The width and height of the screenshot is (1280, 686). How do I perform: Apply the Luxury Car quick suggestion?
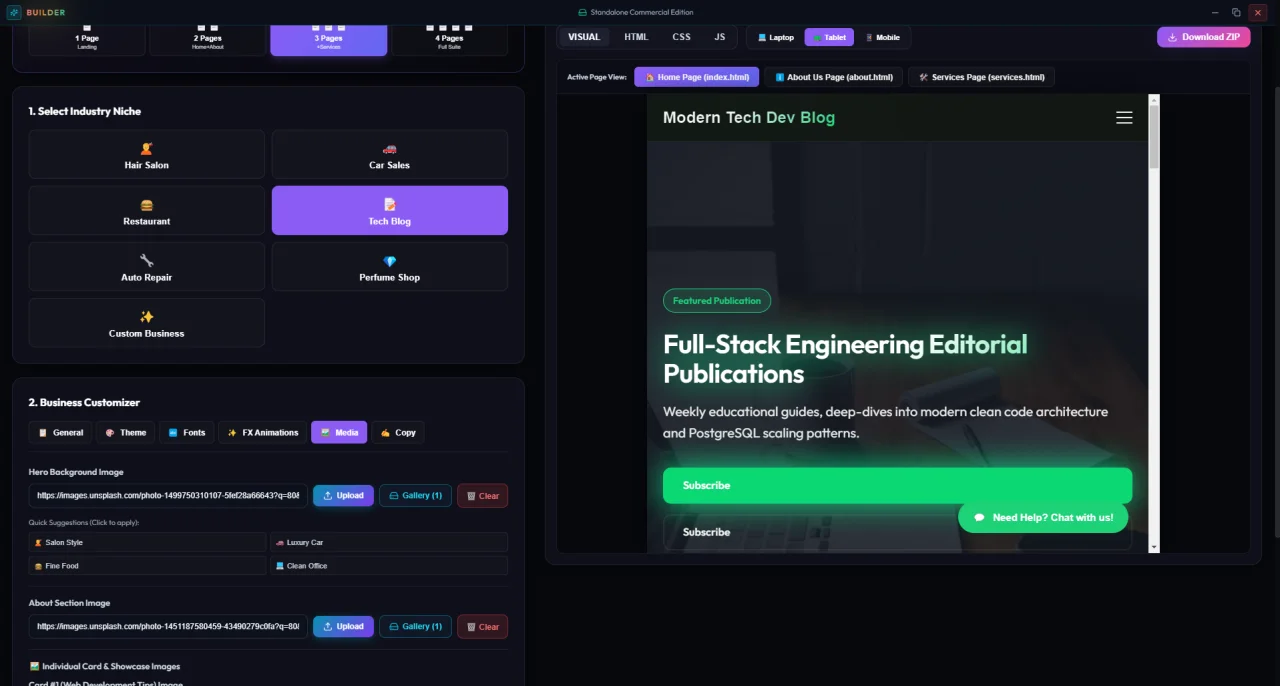click(x=389, y=542)
